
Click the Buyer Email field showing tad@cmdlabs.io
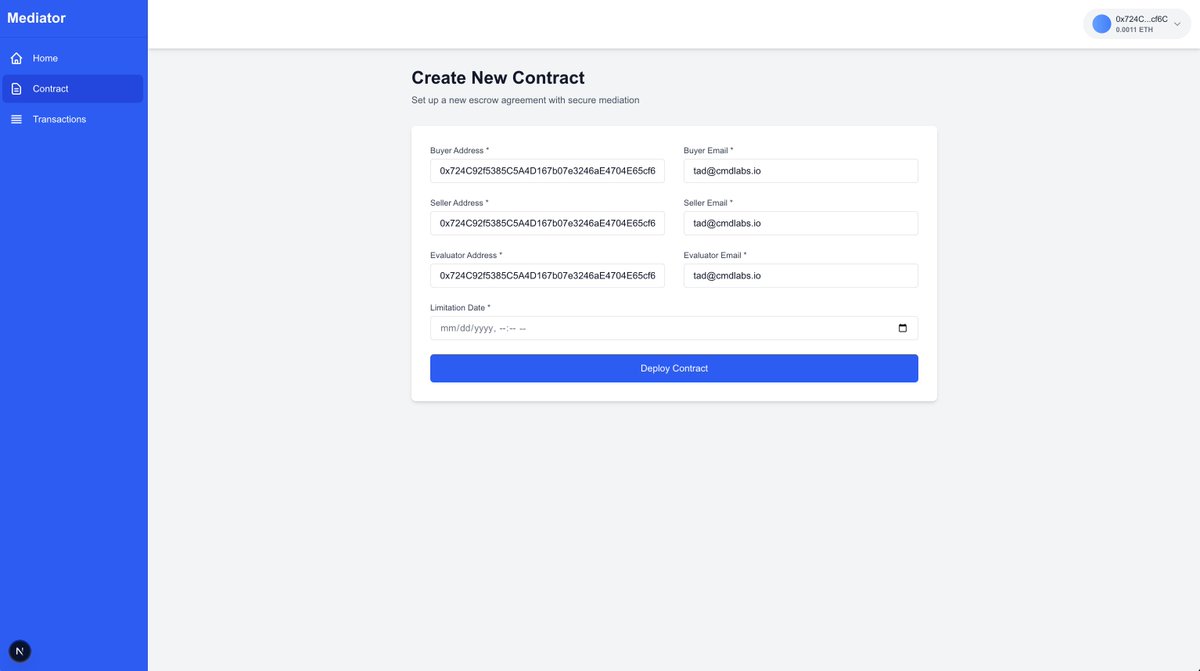click(x=800, y=169)
